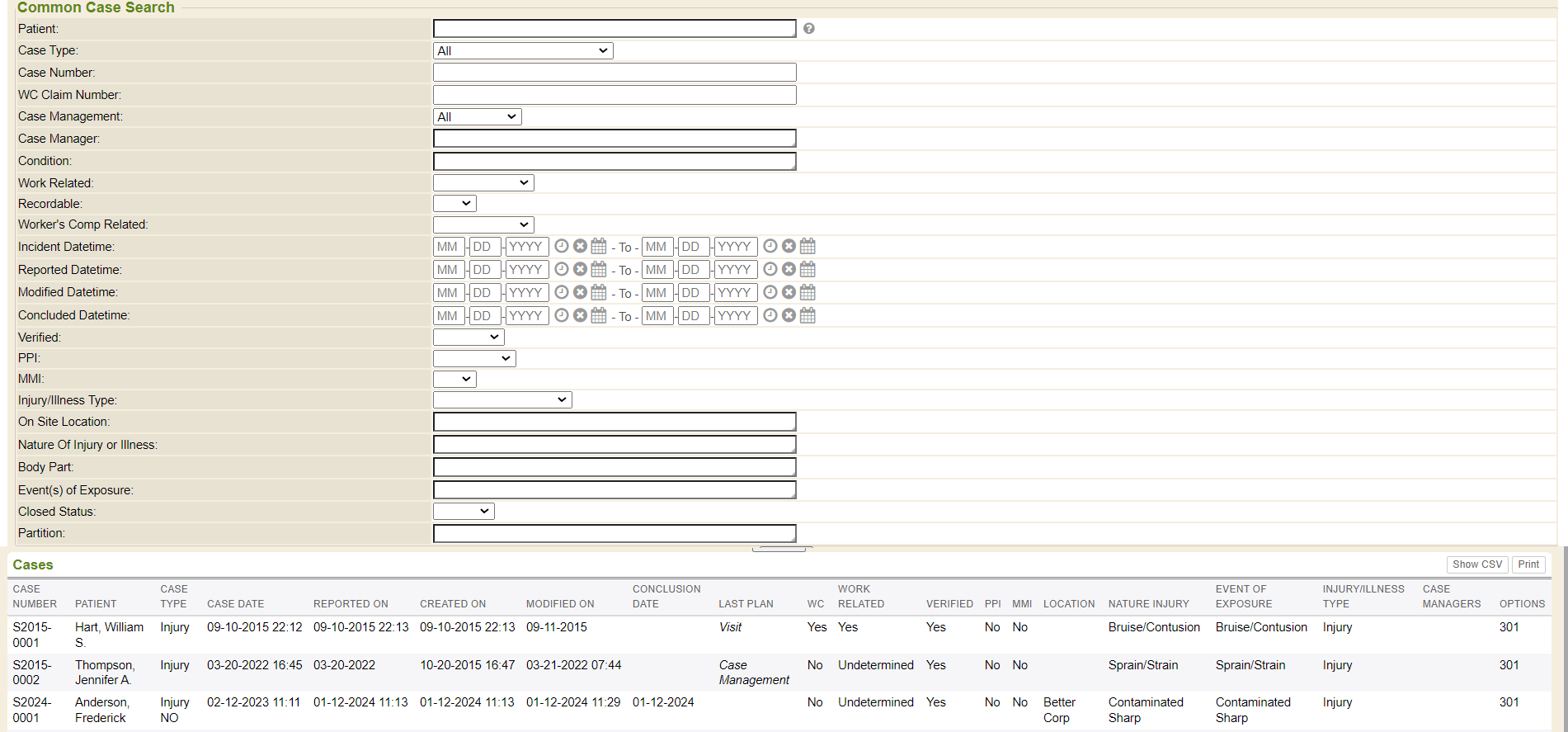Click the Show CSV button
The height and width of the screenshot is (732, 1568).
1476,564
